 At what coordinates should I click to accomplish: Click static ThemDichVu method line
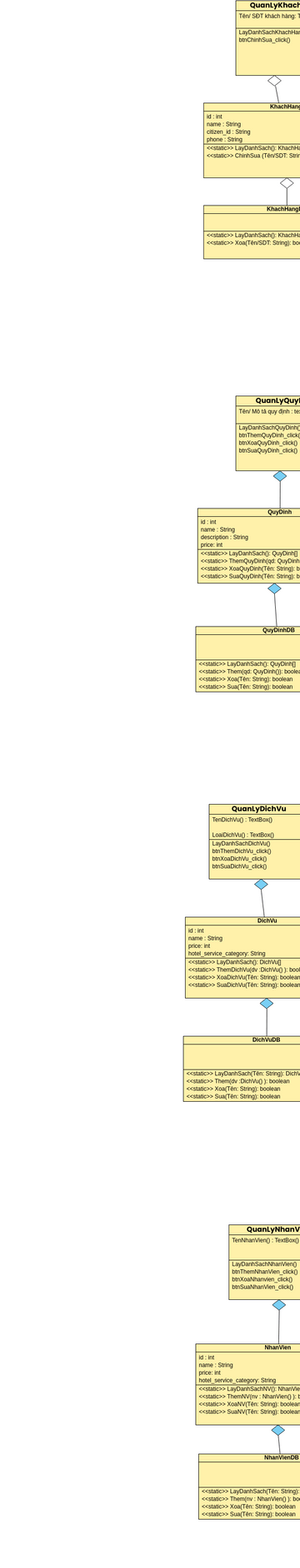pyautogui.click(x=244, y=970)
